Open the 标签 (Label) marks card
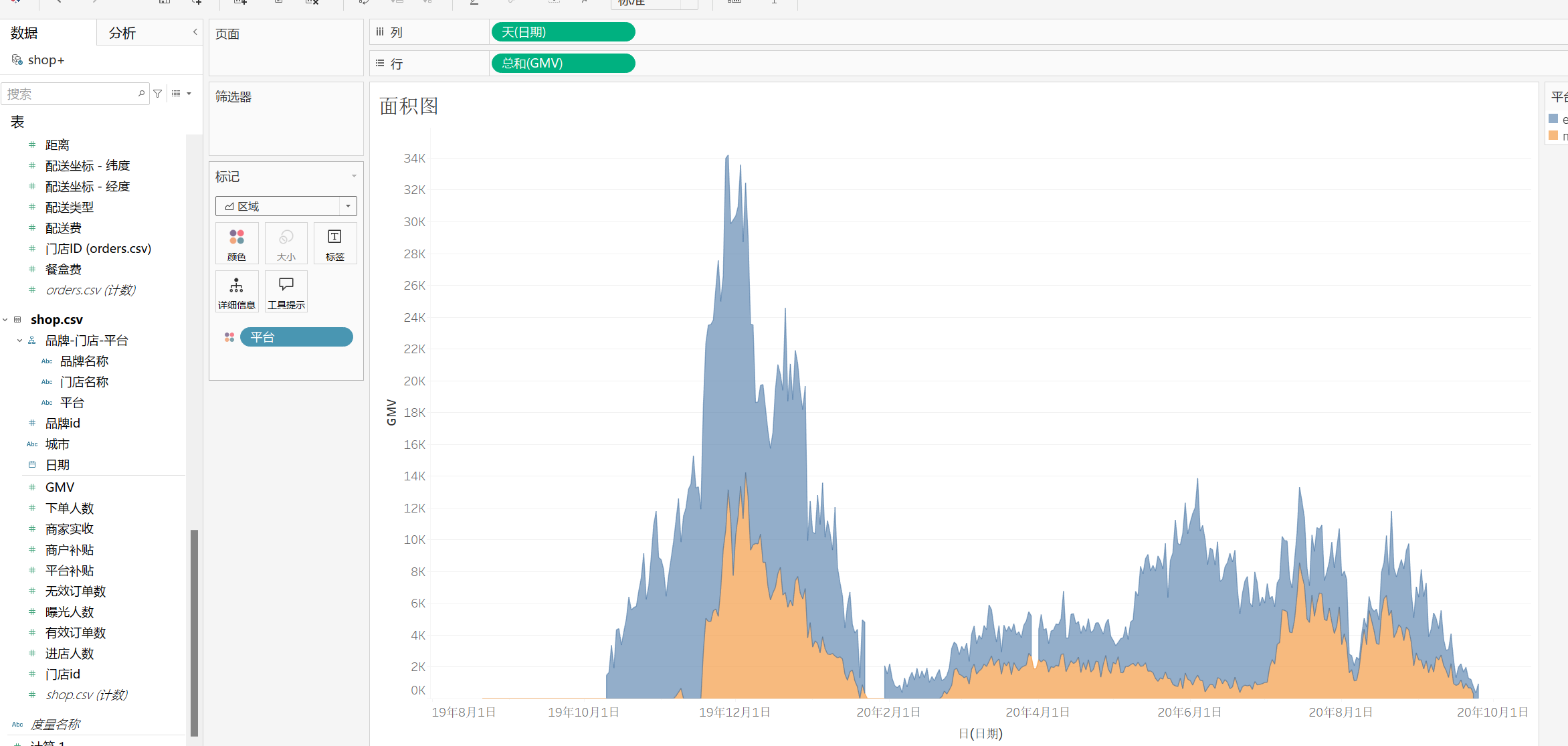This screenshot has width=1568, height=746. point(334,244)
